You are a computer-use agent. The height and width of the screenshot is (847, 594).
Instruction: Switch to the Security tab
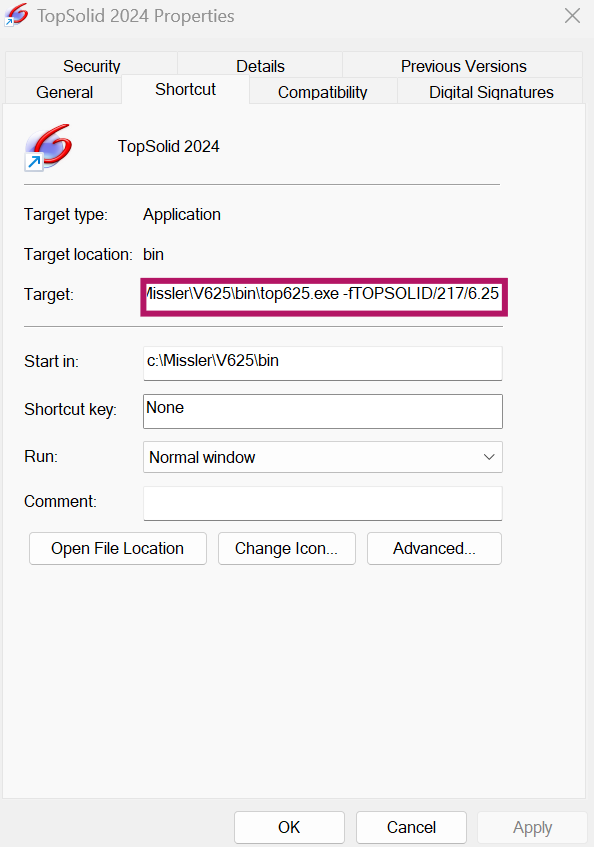pyautogui.click(x=91, y=65)
